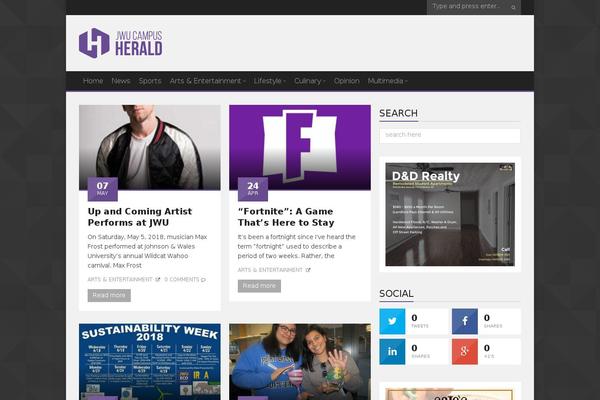Click the '0 Tweets' counter
This screenshot has height=400, width=600.
pos(420,321)
